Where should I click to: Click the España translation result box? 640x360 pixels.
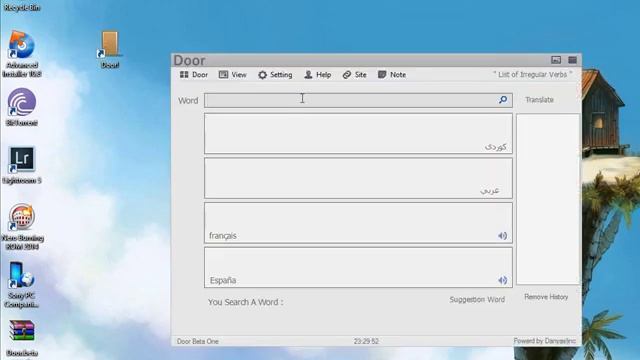click(358, 267)
